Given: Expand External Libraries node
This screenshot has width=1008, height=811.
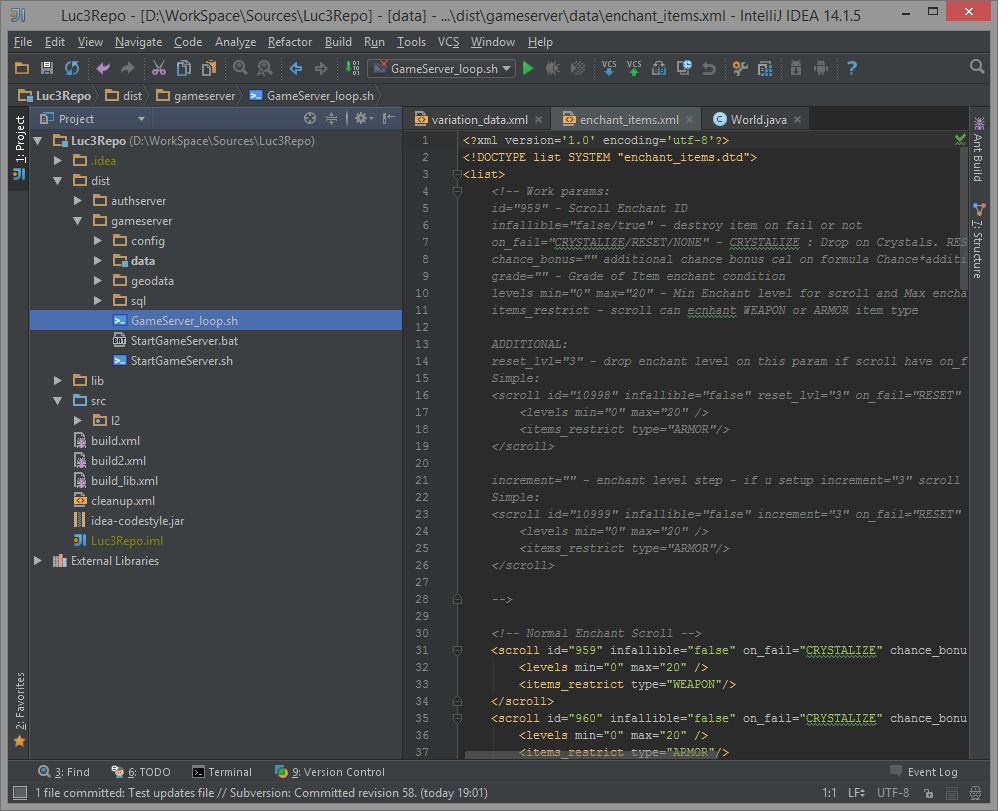Looking at the screenshot, I should (x=38, y=560).
